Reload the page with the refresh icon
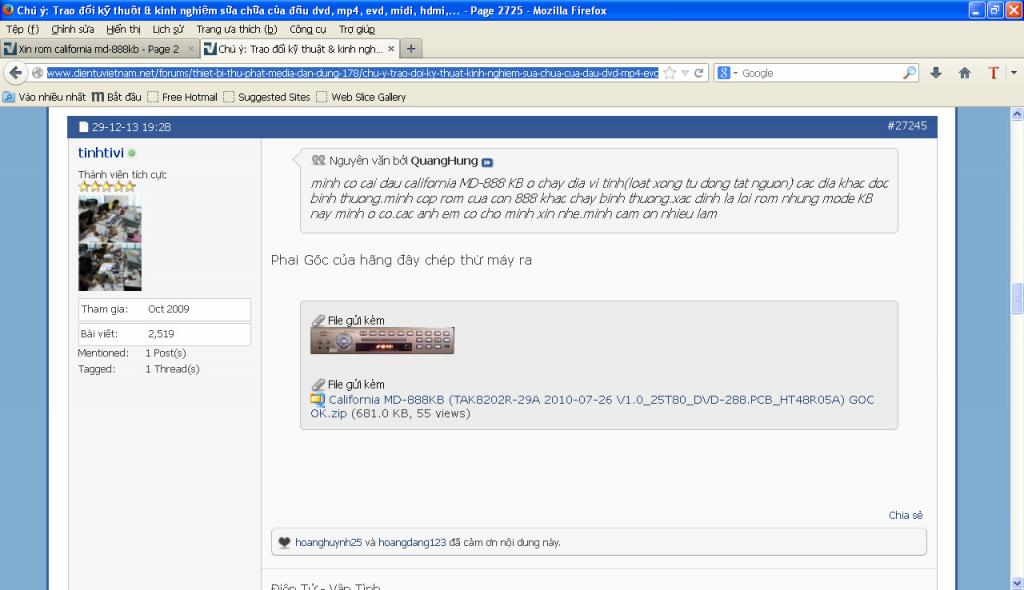Screen dimensions: 1024x590 click(x=698, y=73)
